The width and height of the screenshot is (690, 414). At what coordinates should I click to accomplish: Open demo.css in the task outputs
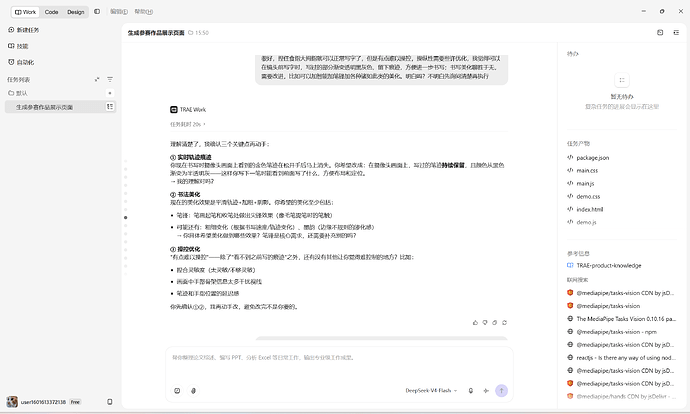coord(588,197)
